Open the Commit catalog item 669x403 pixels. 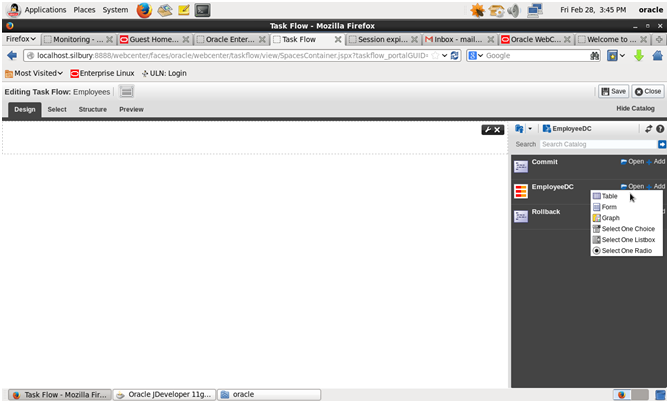[x=632, y=162]
